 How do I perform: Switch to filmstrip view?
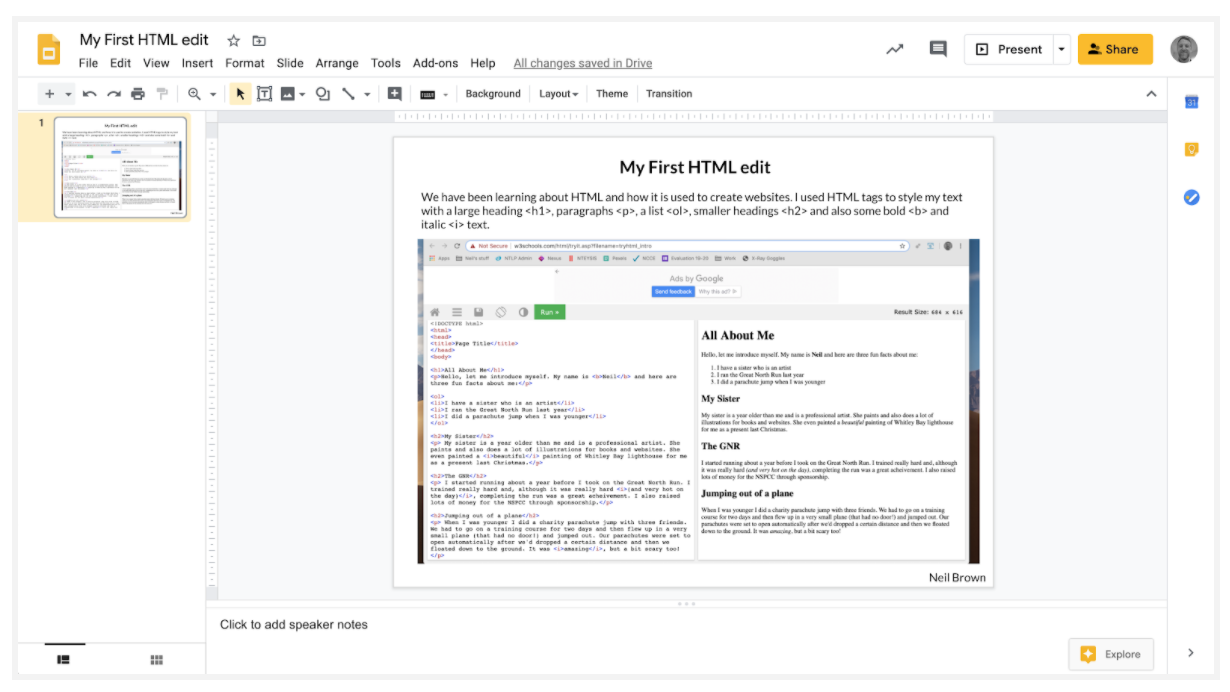[x=63, y=659]
